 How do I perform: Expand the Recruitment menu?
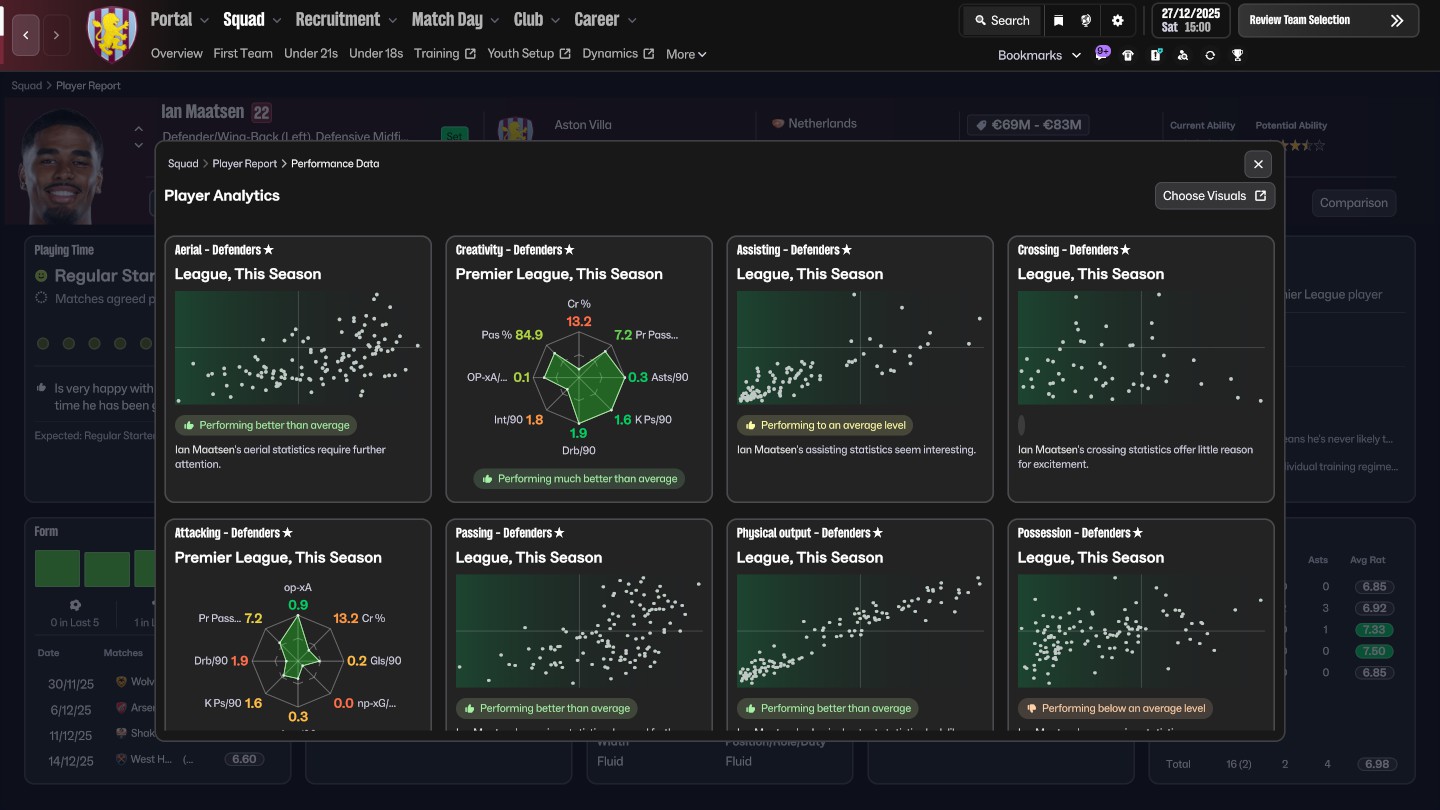pyautogui.click(x=344, y=20)
